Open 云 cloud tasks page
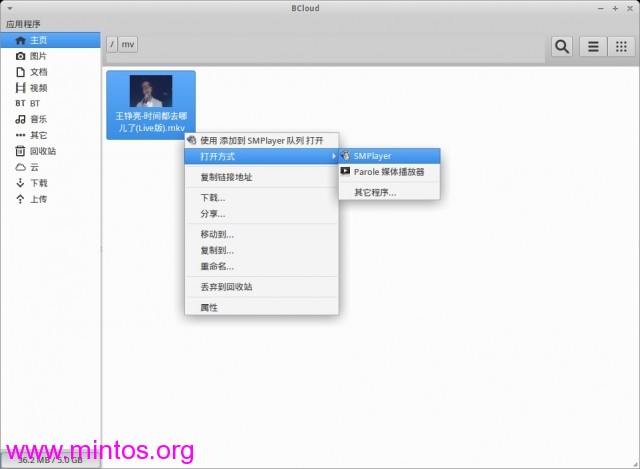 coord(51,167)
